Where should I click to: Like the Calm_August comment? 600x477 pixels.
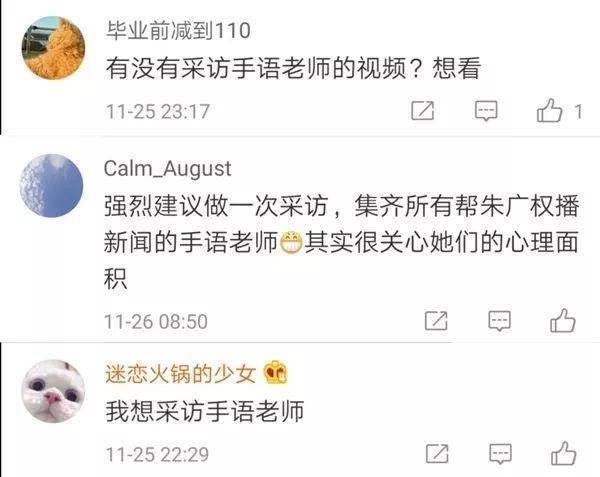[563, 320]
